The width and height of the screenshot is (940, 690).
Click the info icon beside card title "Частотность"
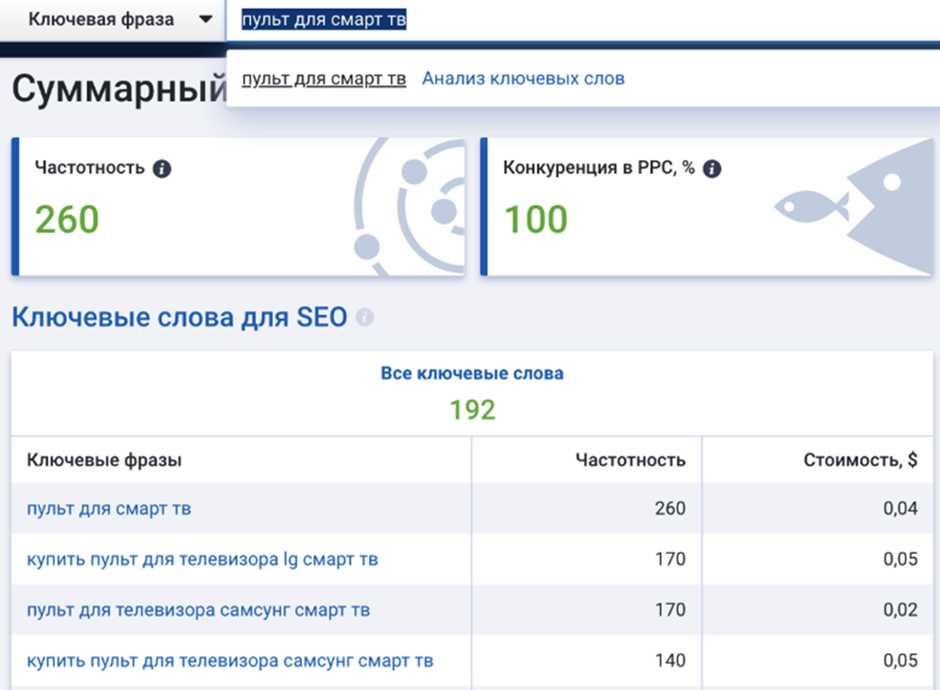162,168
